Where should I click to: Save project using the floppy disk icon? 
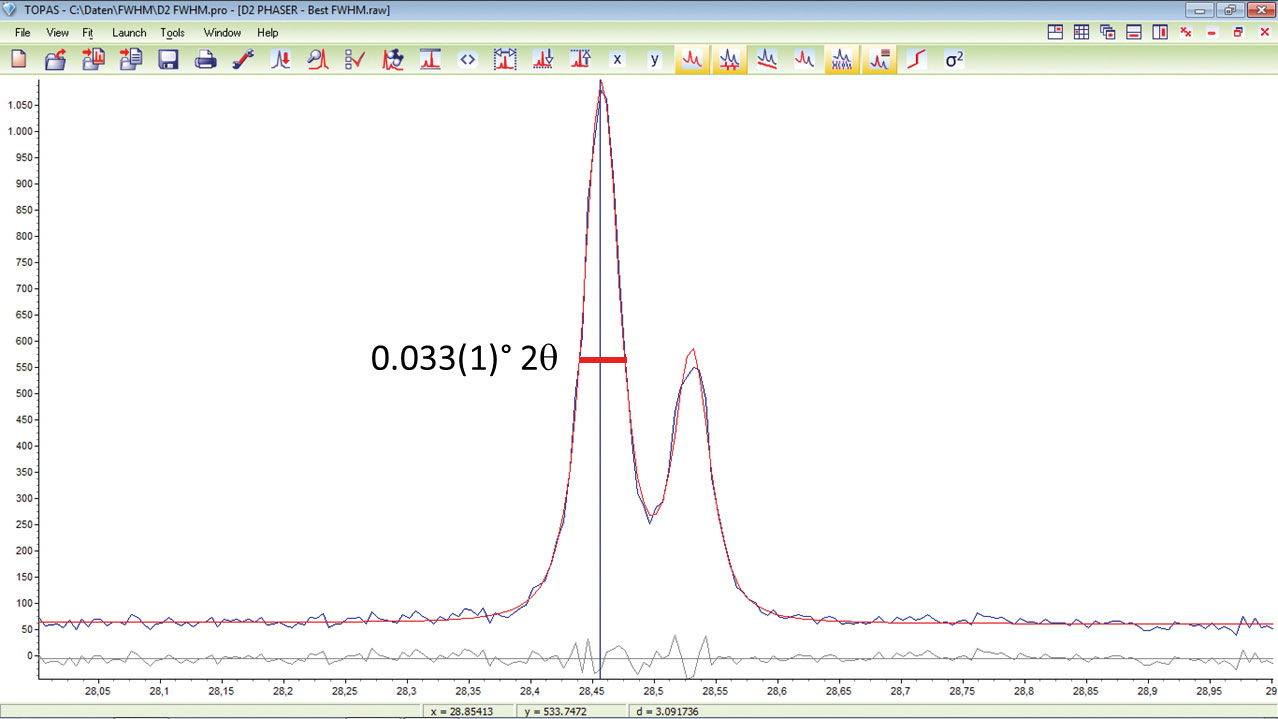coord(168,60)
